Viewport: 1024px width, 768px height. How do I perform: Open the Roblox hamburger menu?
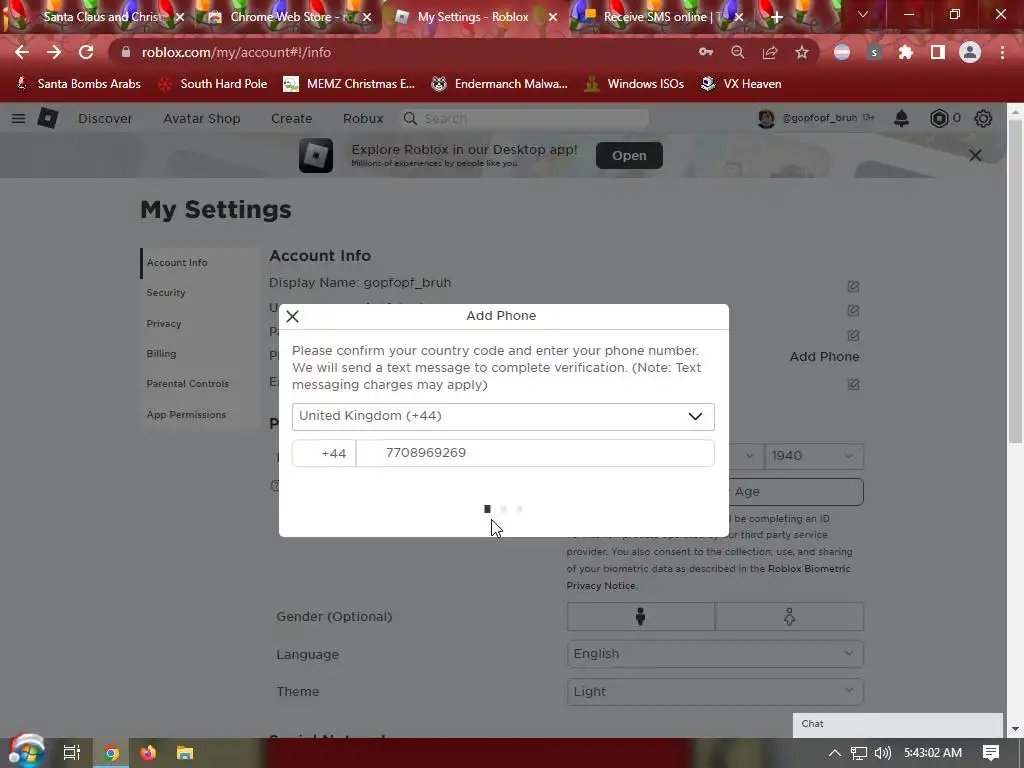18,118
